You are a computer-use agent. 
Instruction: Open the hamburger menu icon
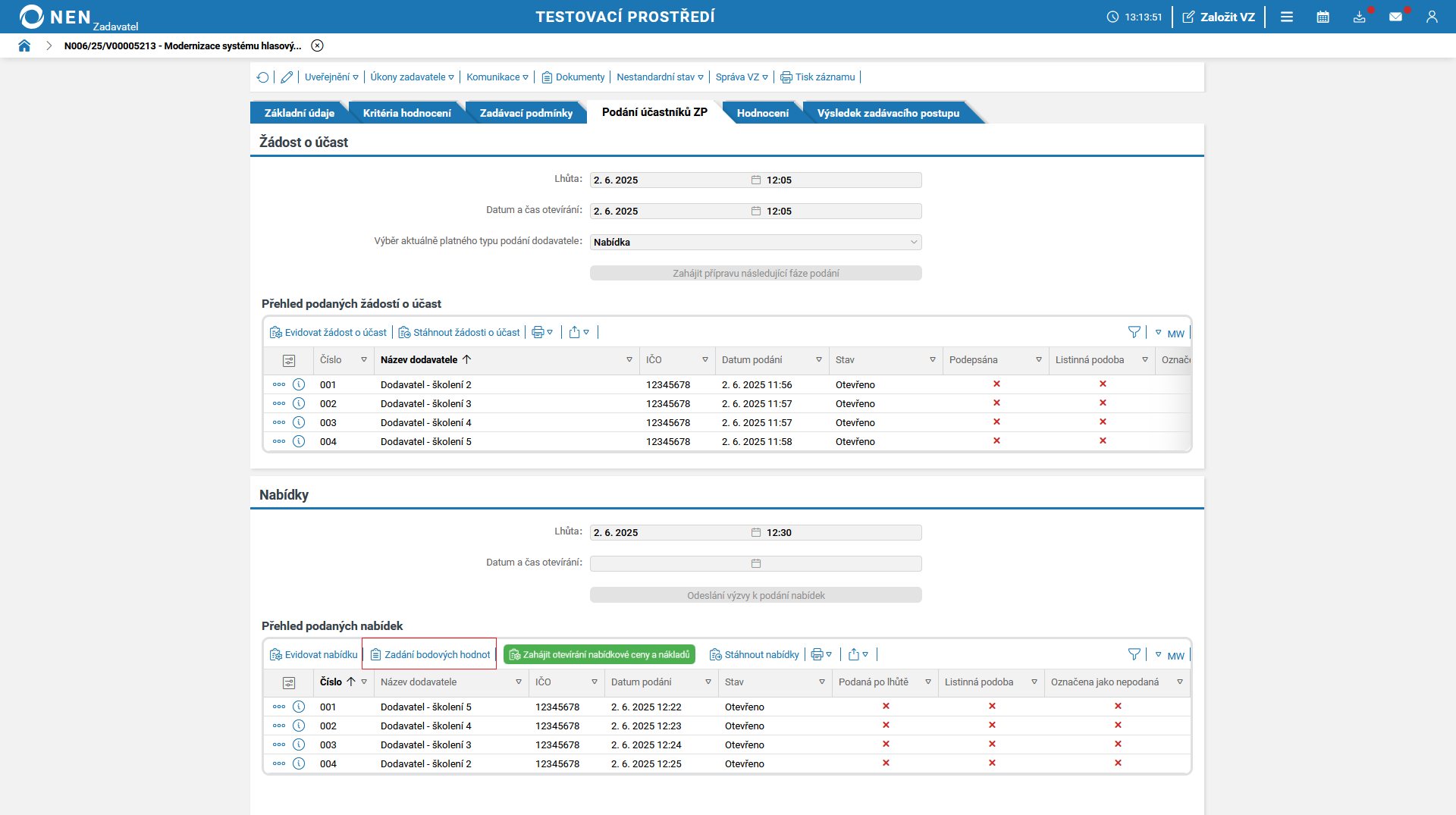[x=1287, y=17]
